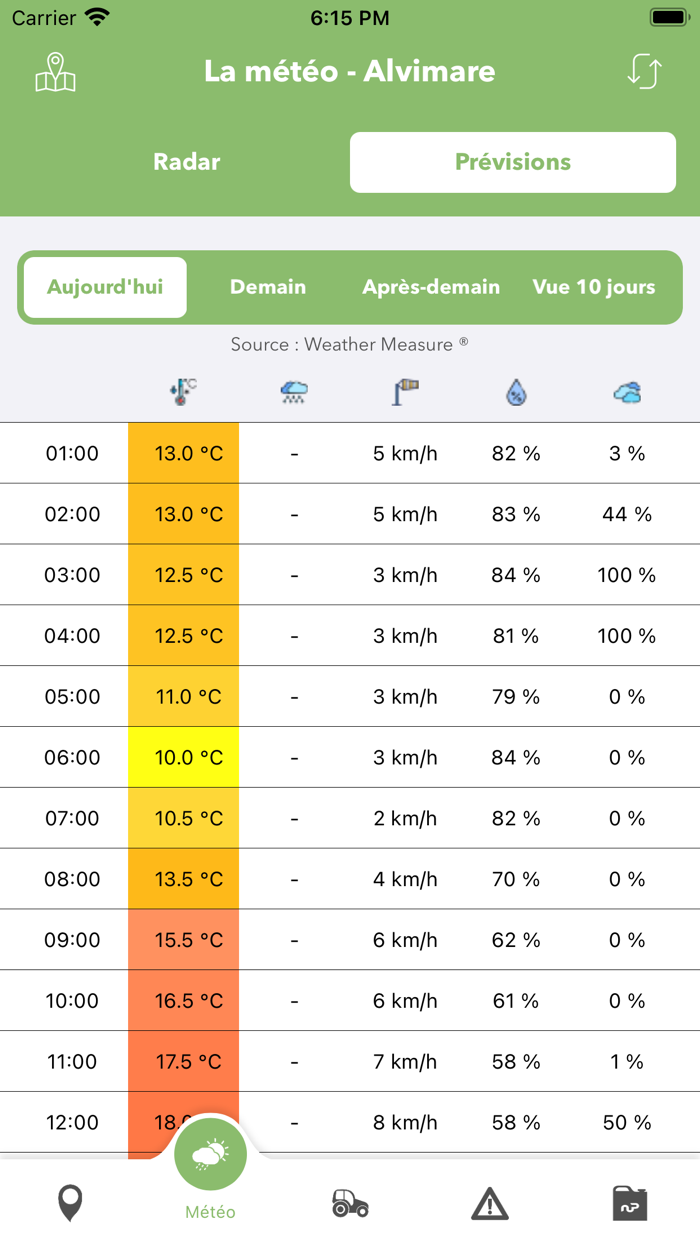Tap the temperature thermometer column icon

(x=183, y=393)
